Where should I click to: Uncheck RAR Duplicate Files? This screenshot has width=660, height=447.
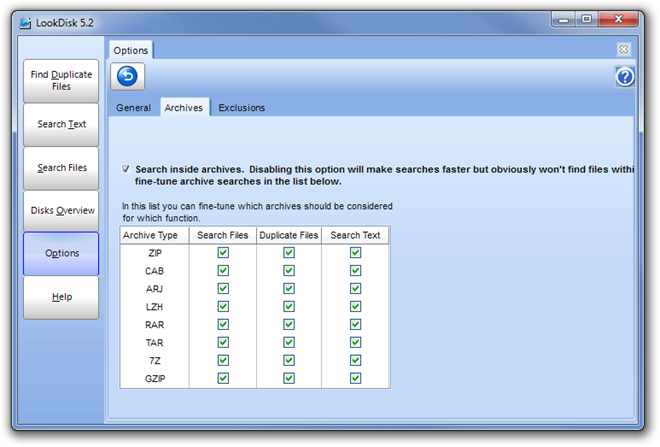(289, 325)
